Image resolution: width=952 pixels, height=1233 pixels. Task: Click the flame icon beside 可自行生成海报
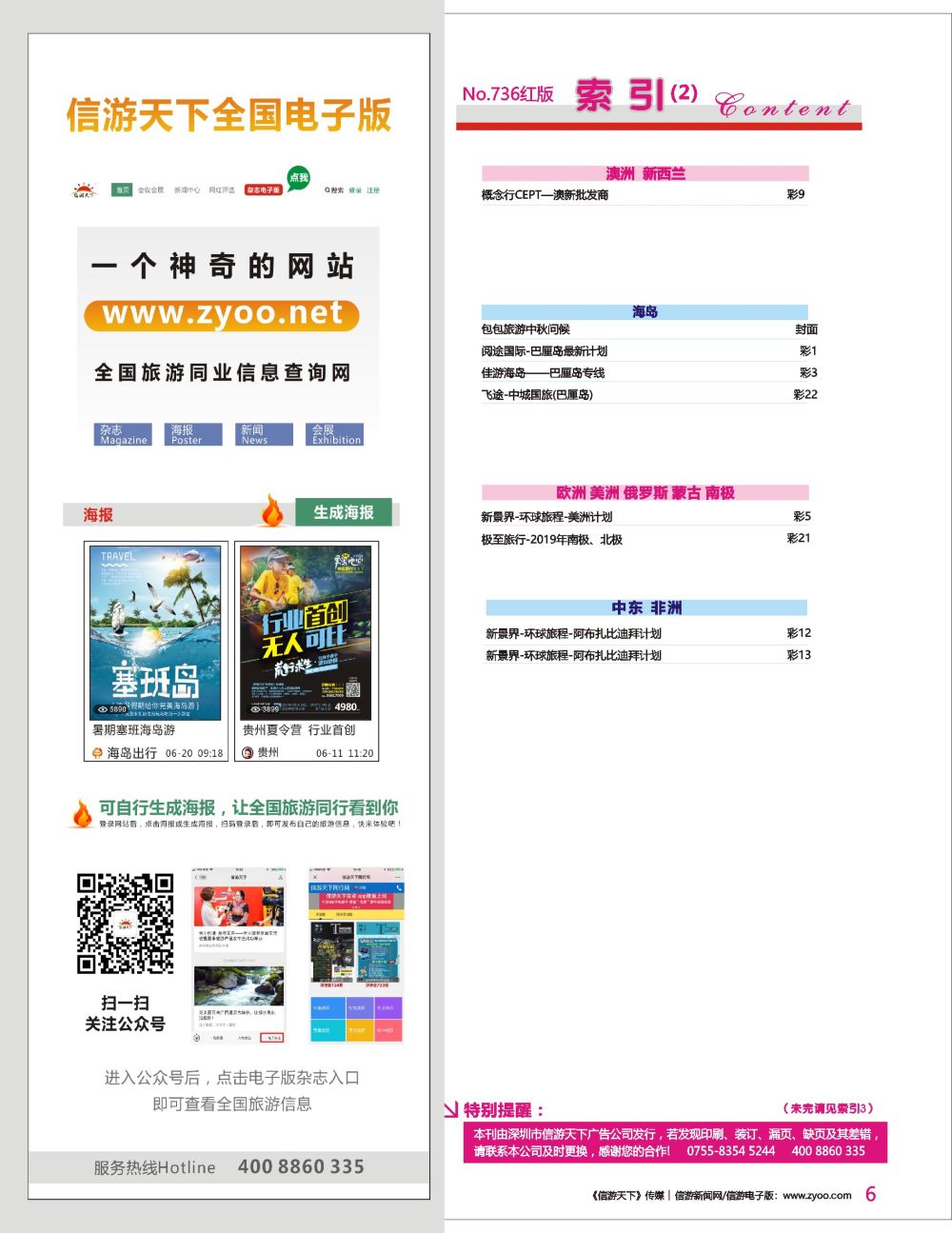(x=82, y=814)
